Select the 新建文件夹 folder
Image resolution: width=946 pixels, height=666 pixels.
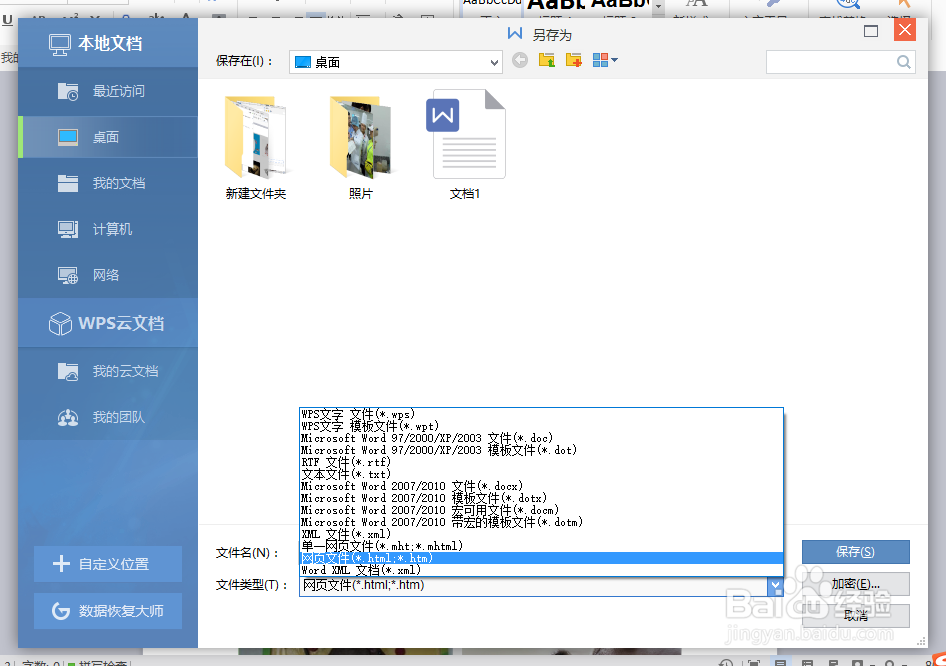pos(256,147)
